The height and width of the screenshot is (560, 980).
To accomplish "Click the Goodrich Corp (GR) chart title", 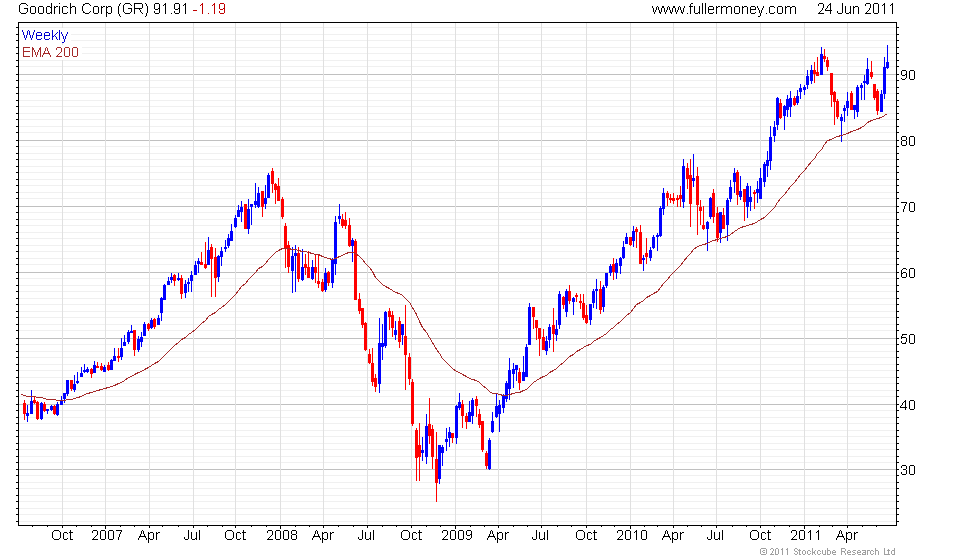I will click(x=84, y=9).
